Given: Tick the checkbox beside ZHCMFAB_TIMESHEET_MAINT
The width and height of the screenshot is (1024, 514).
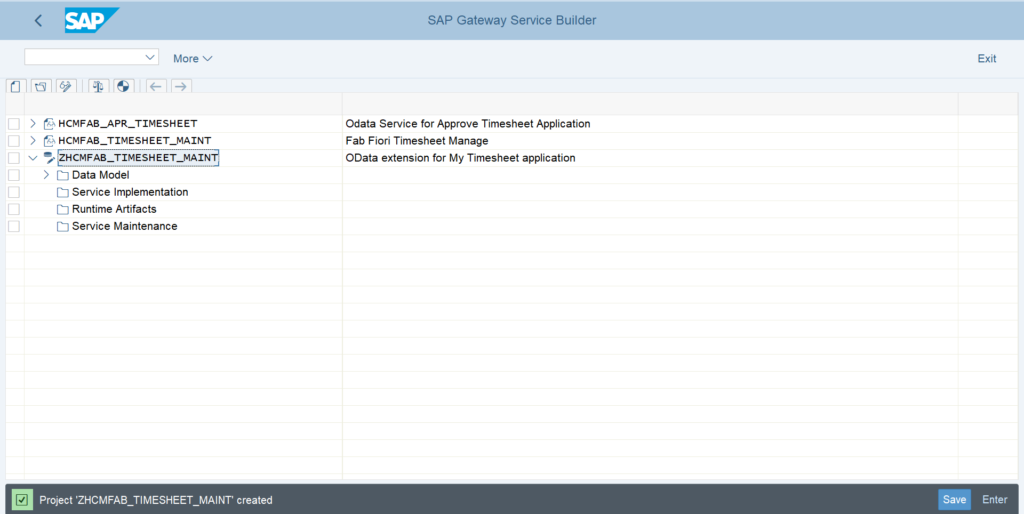Looking at the screenshot, I should pyautogui.click(x=14, y=158).
